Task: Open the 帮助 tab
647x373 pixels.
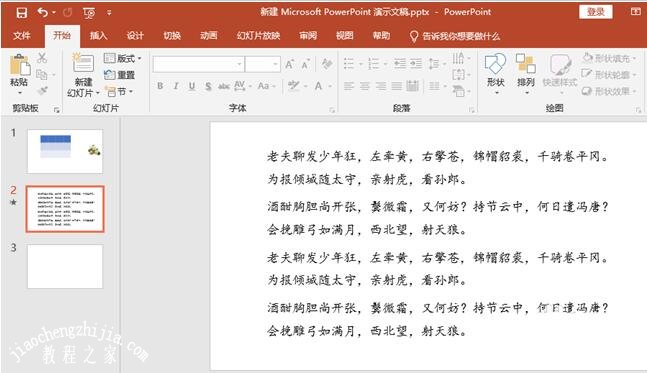Action: 381,36
